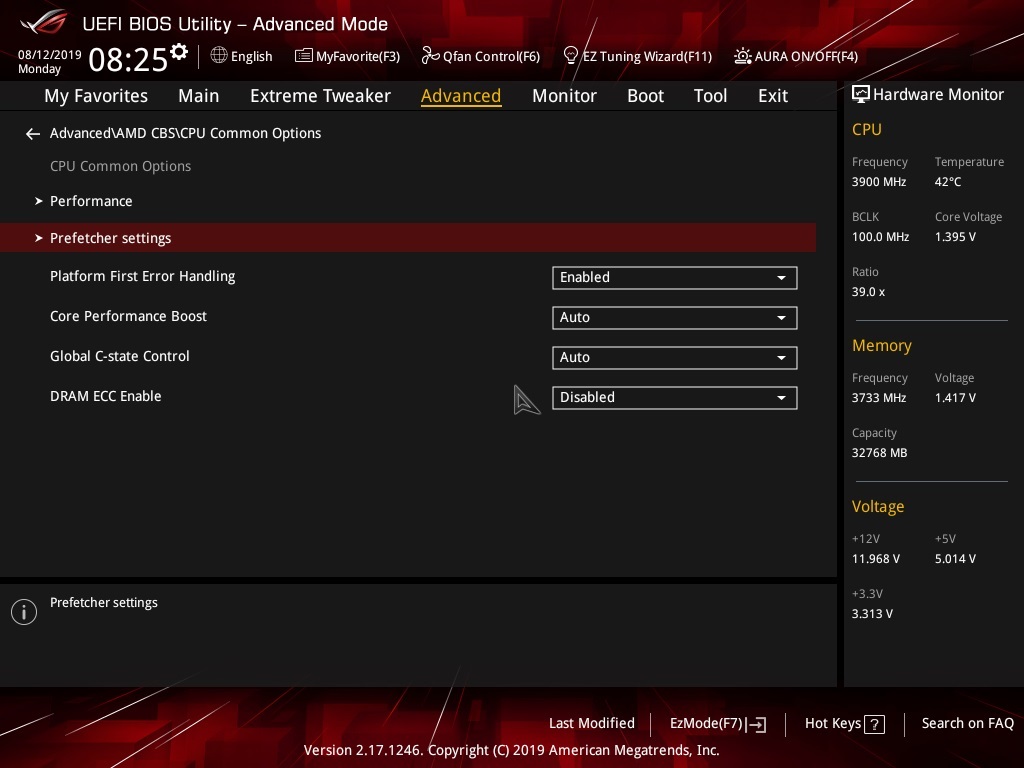Go back using the left arrow icon

pos(33,134)
